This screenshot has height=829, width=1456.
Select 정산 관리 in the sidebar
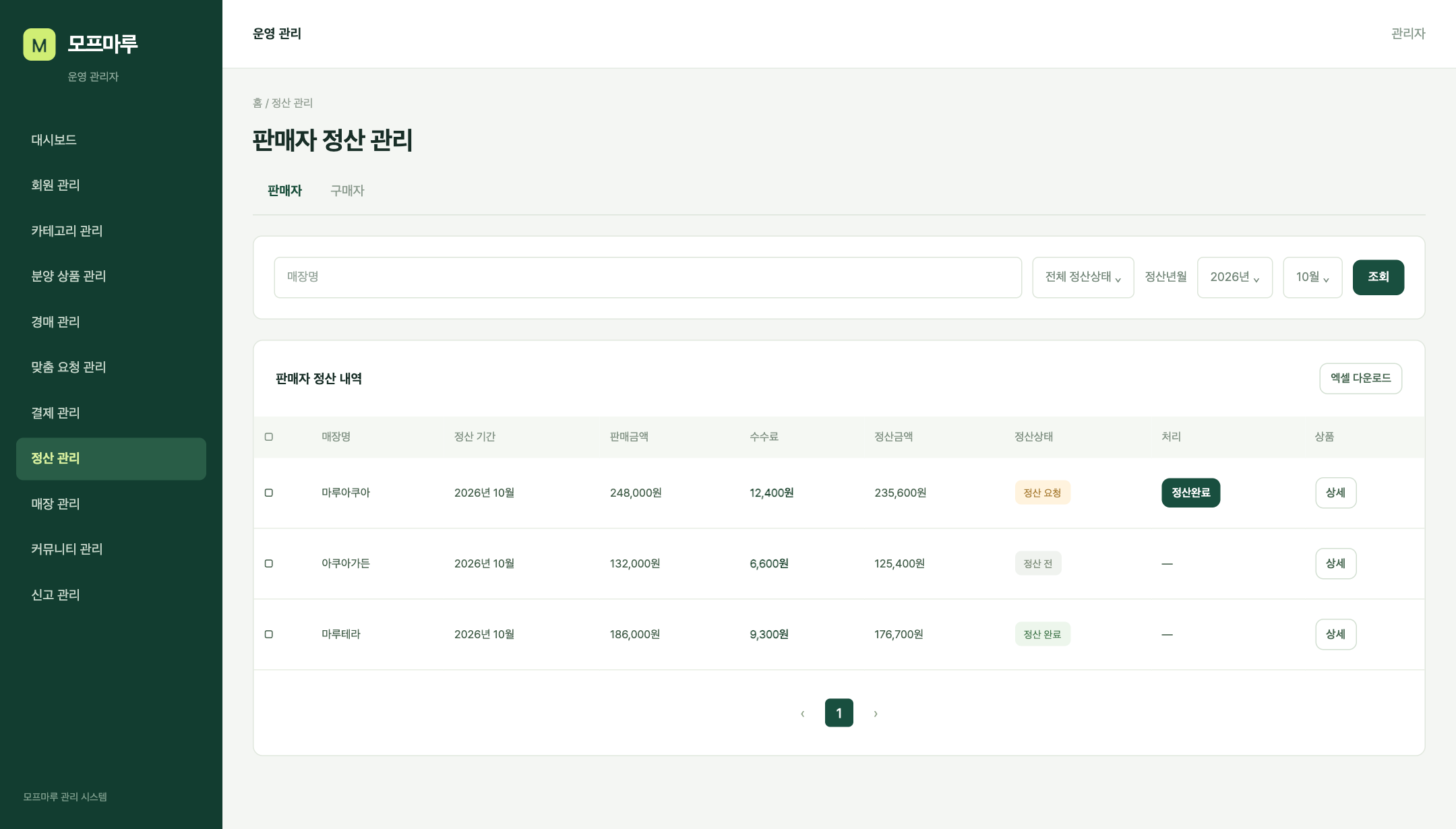click(111, 459)
